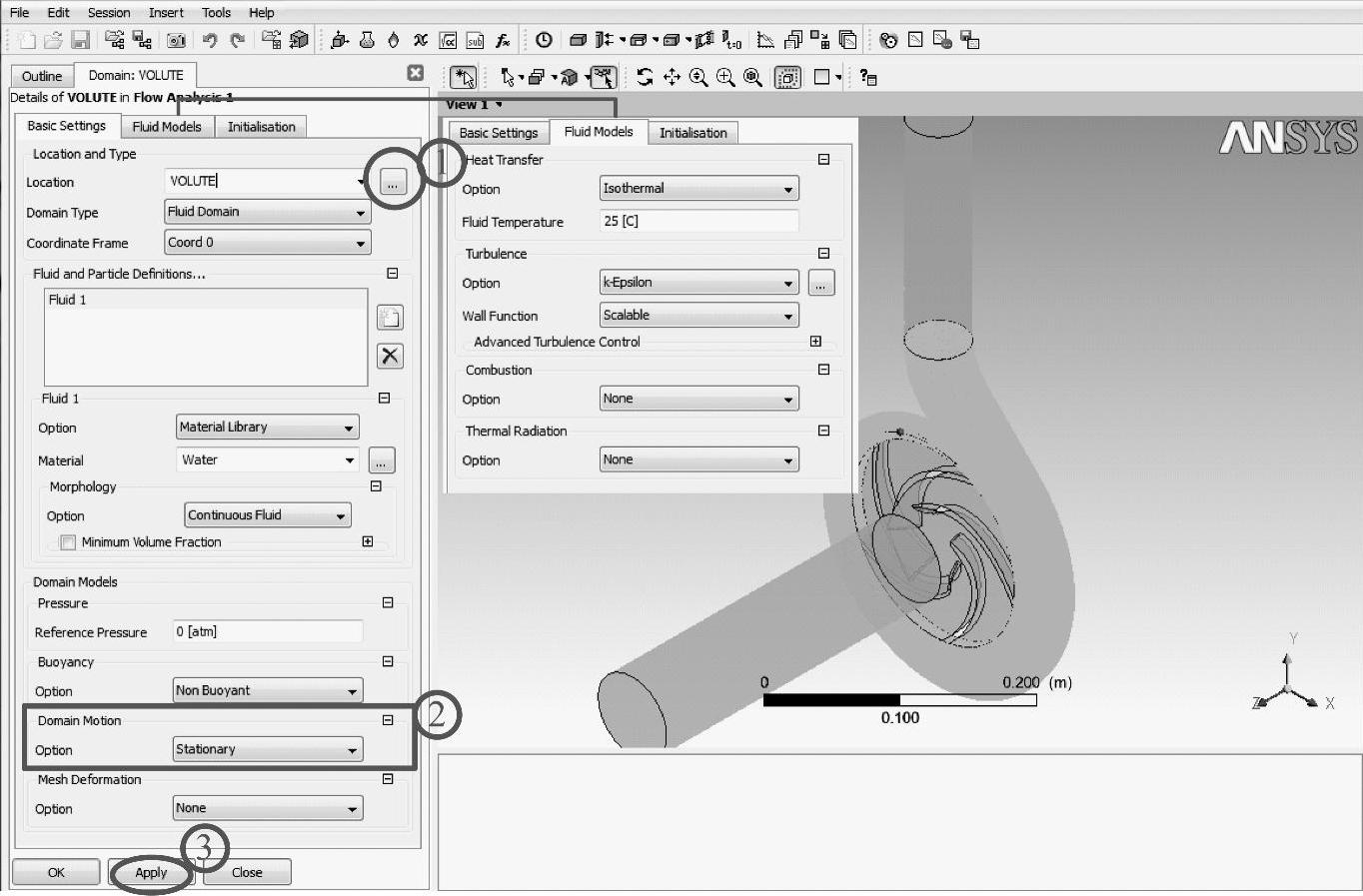1363x896 pixels.
Task: Open the Material flask icon
Action: pyautogui.click(x=367, y=40)
